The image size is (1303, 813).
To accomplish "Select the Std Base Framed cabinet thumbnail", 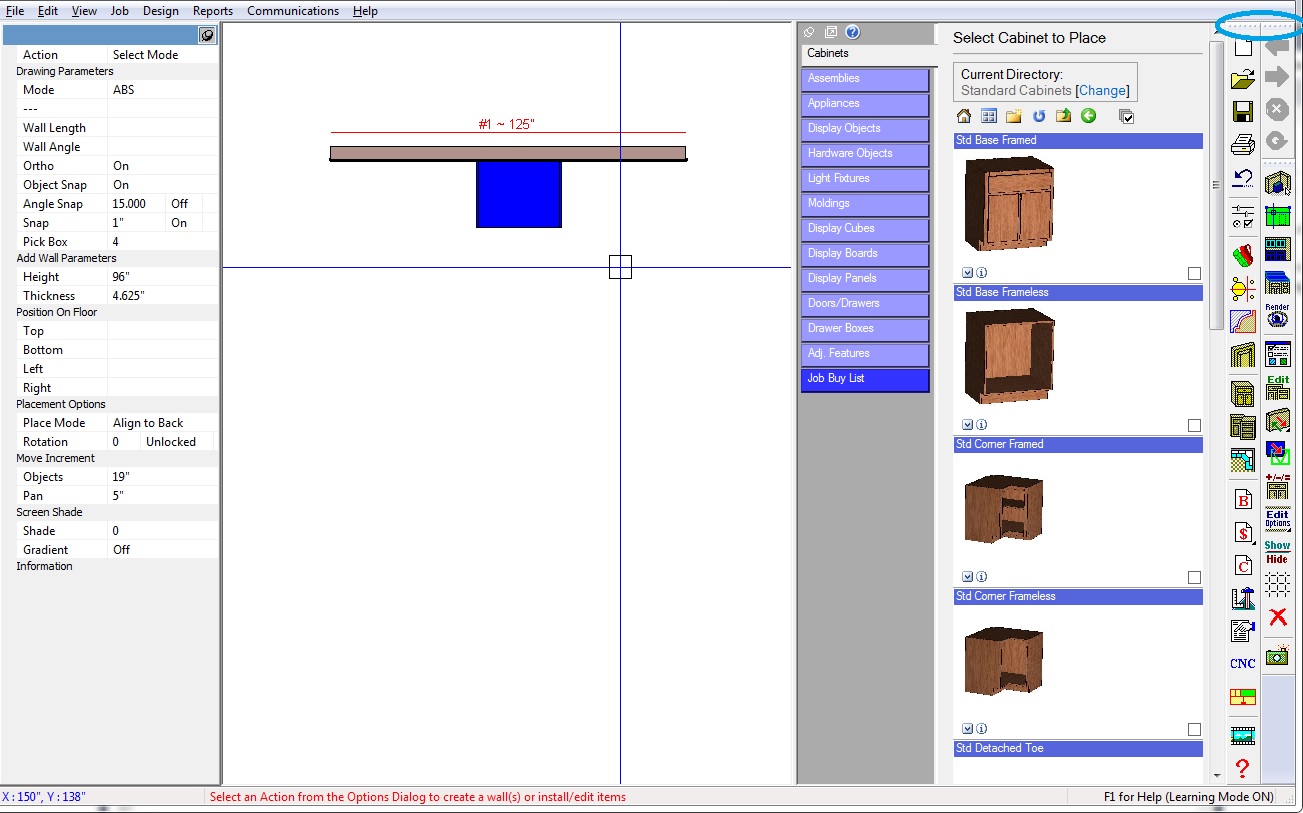I will click(1009, 205).
